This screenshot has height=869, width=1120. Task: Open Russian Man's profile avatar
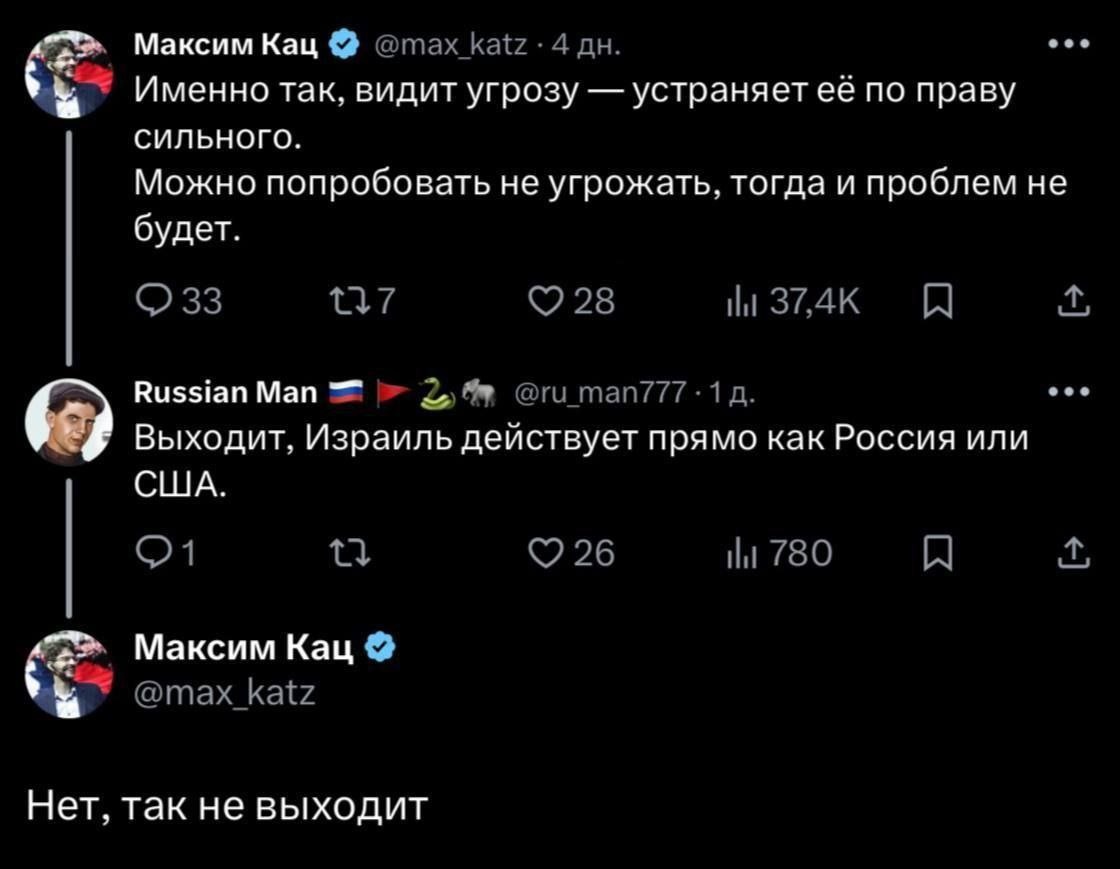pos(69,422)
